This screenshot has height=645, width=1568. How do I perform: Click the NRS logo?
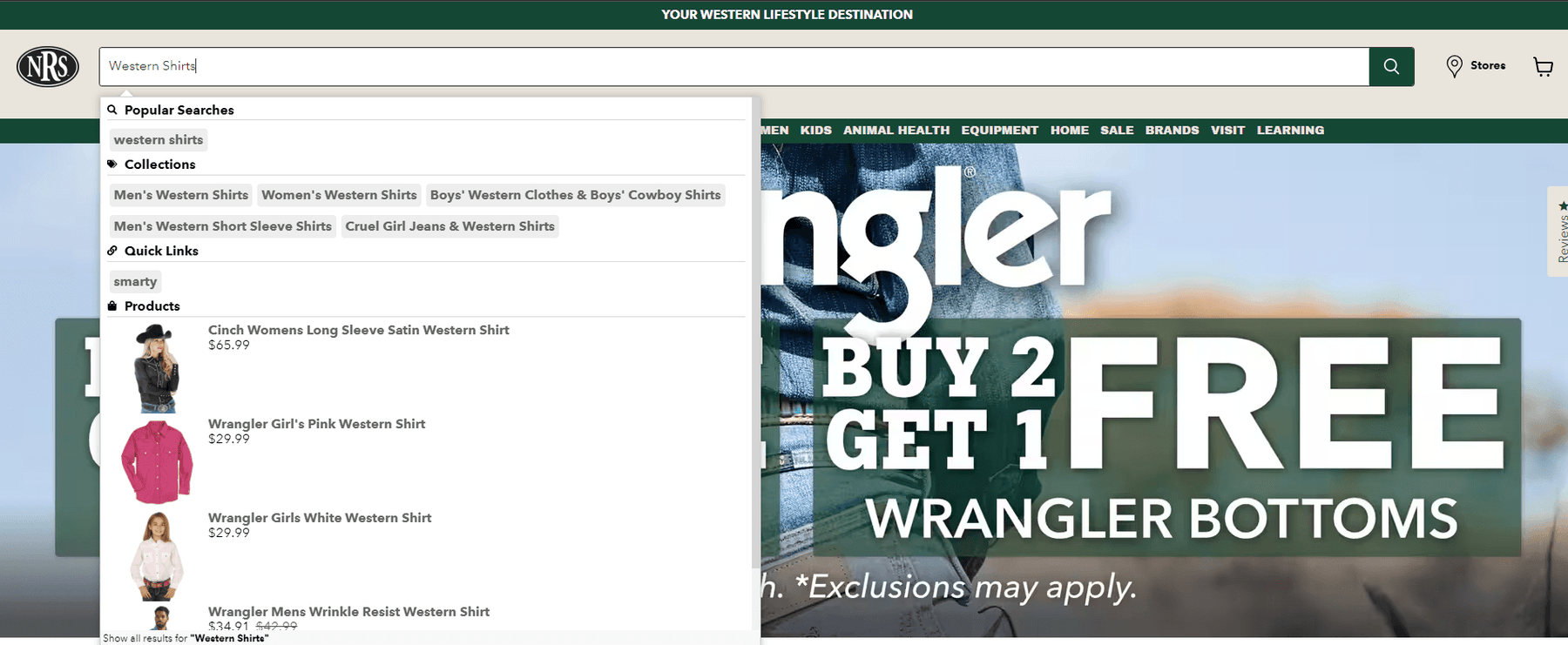pyautogui.click(x=48, y=67)
